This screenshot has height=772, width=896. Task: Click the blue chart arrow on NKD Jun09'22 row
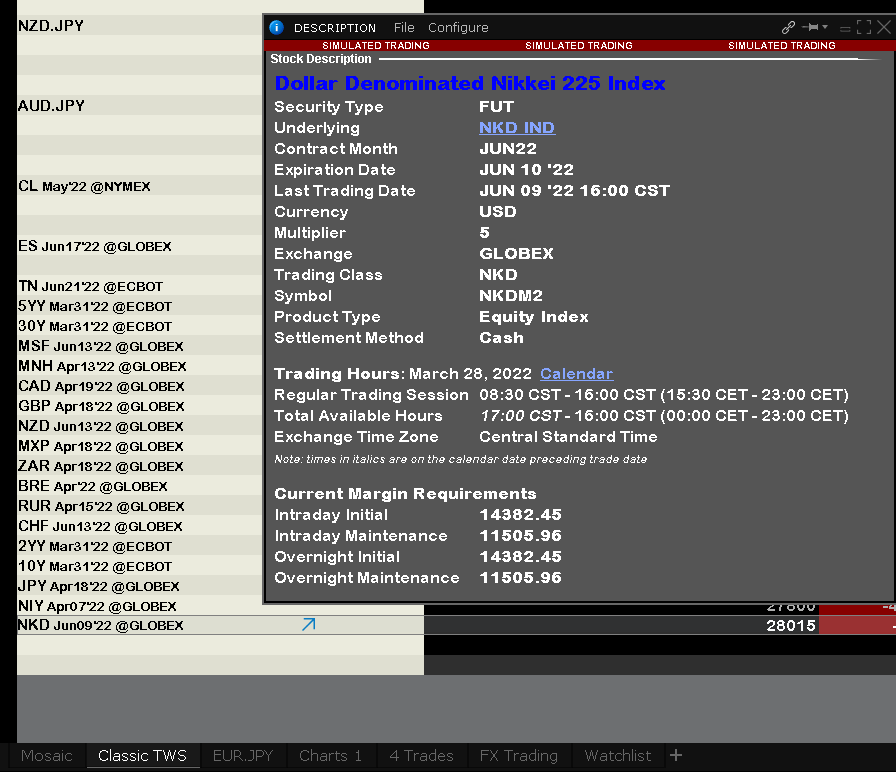pos(308,624)
